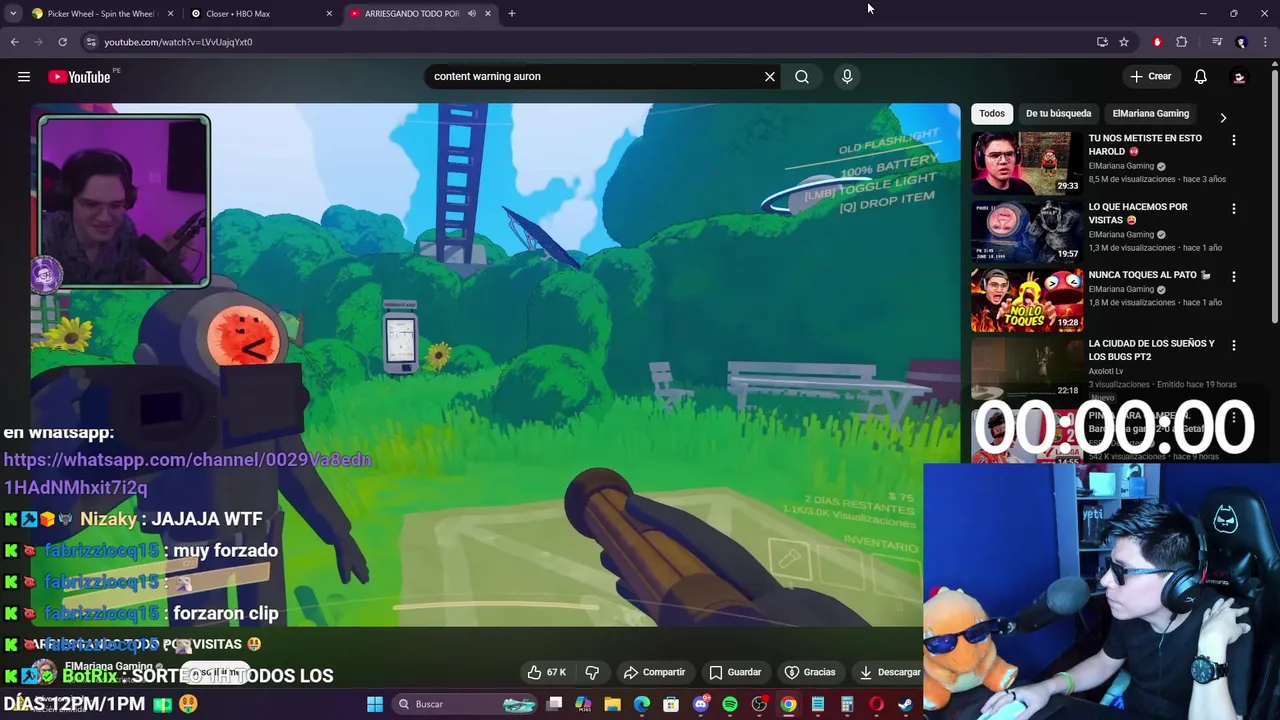Click the red extension icon in toolbar
The image size is (1280, 720).
1157,42
